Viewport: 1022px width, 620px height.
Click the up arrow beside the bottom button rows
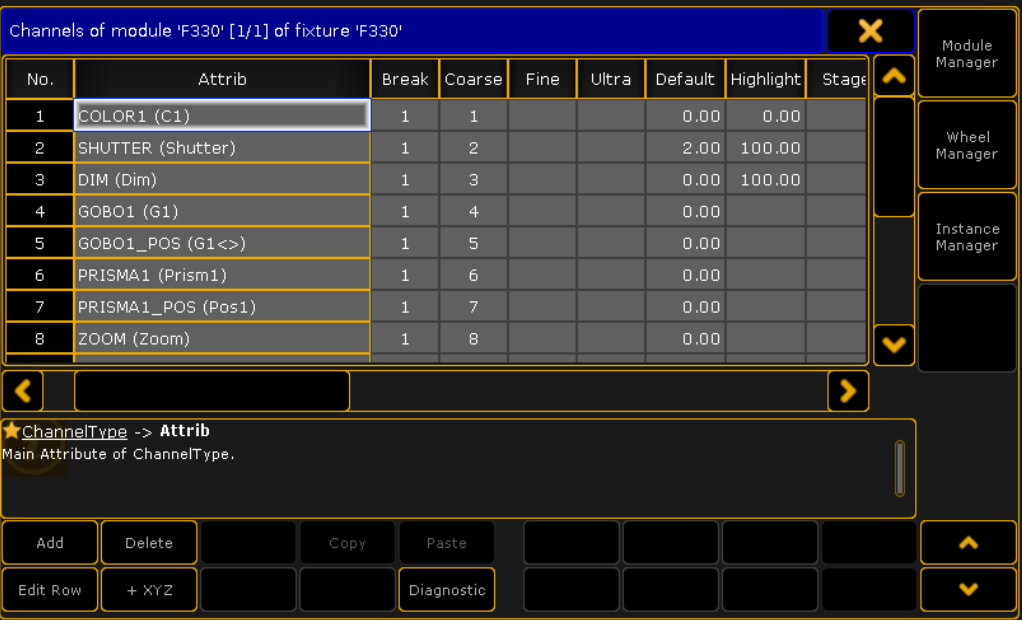point(969,542)
